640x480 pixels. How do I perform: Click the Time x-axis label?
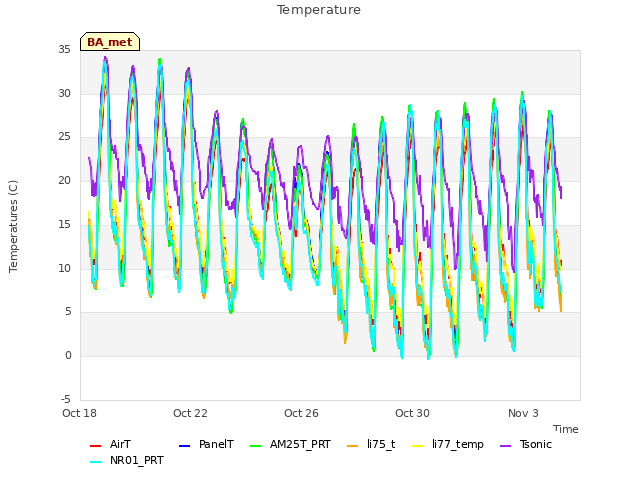(566, 429)
